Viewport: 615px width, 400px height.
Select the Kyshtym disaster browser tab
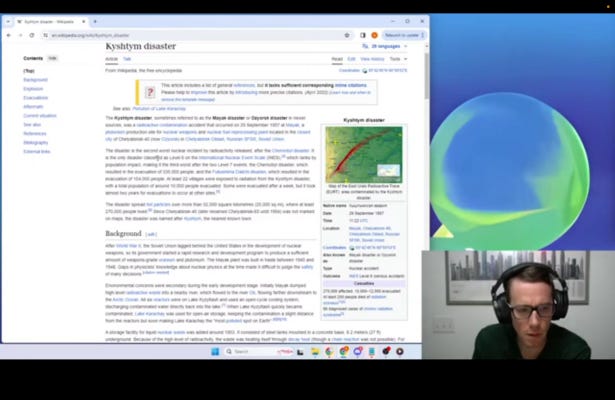pyautogui.click(x=49, y=22)
